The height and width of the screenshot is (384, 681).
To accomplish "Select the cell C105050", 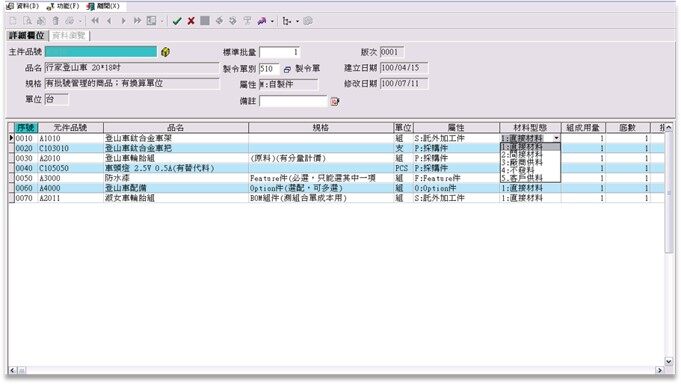I will (x=71, y=168).
